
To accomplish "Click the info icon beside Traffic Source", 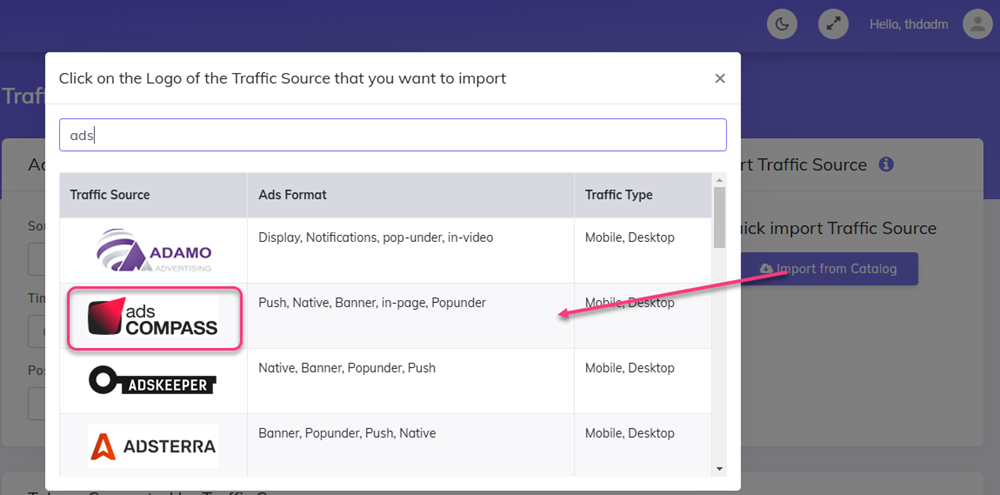I will pos(886,165).
